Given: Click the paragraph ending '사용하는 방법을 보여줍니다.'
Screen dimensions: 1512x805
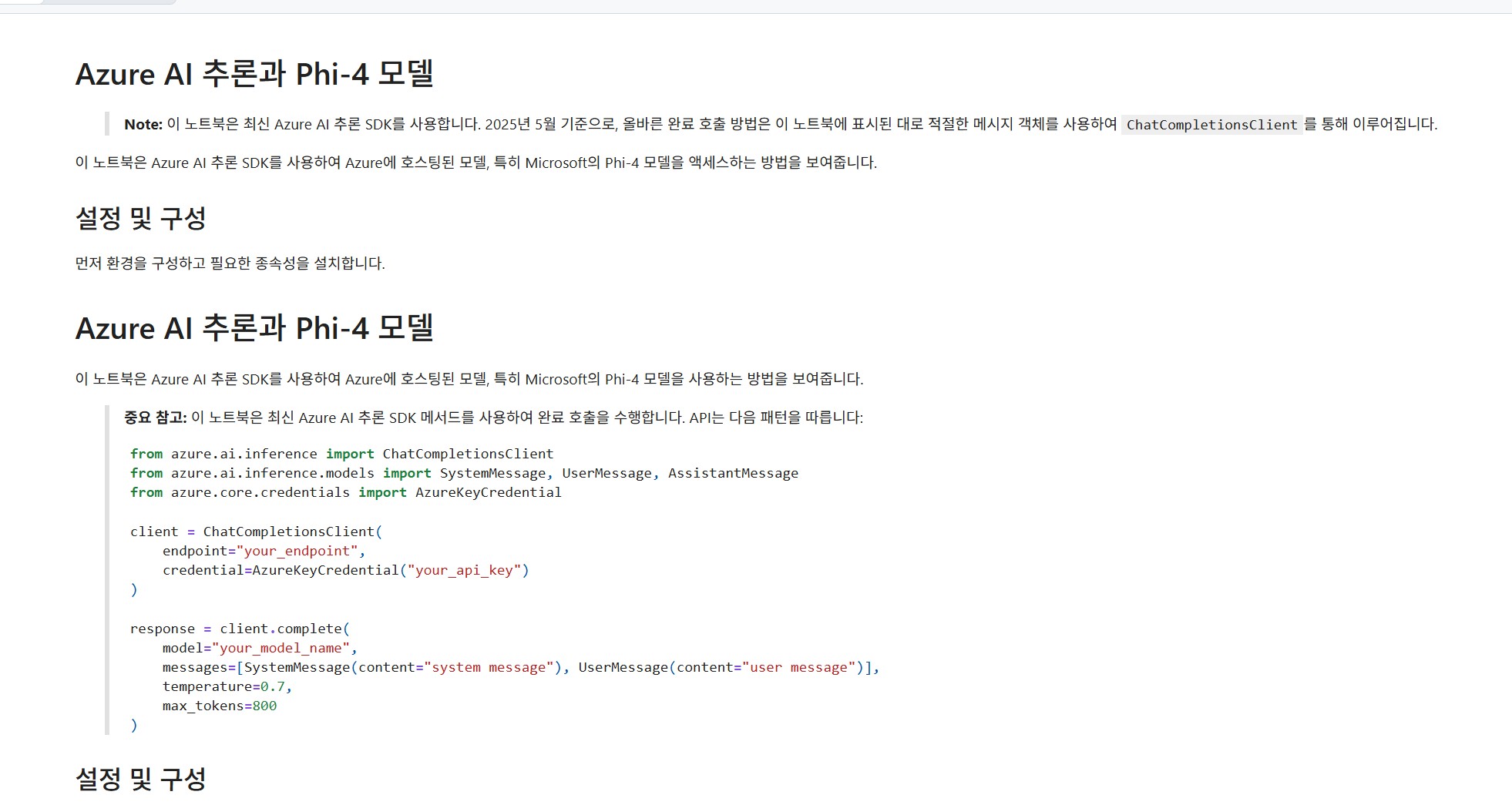Looking at the screenshot, I should coord(469,379).
